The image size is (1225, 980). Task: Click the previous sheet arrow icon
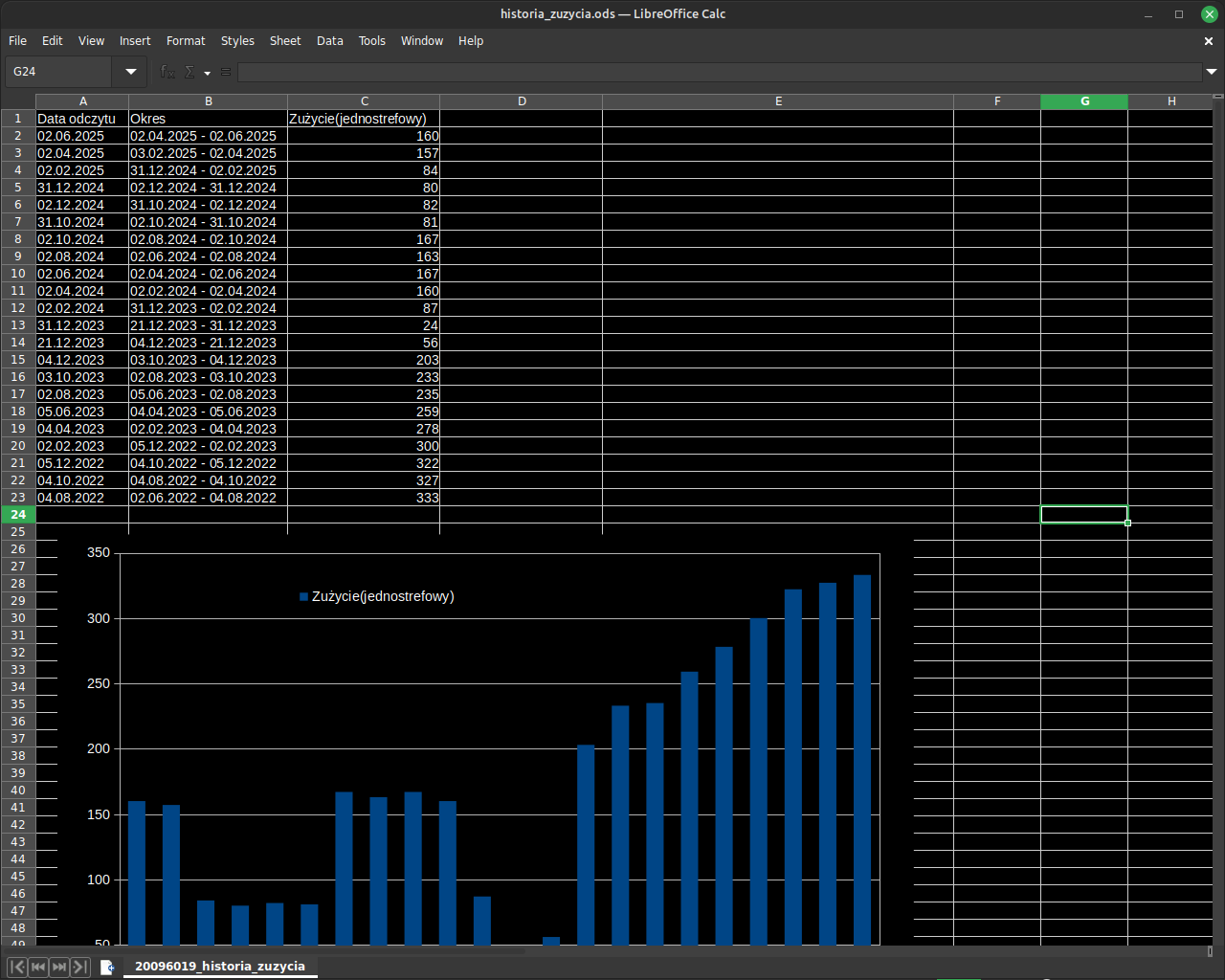pyautogui.click(x=36, y=967)
